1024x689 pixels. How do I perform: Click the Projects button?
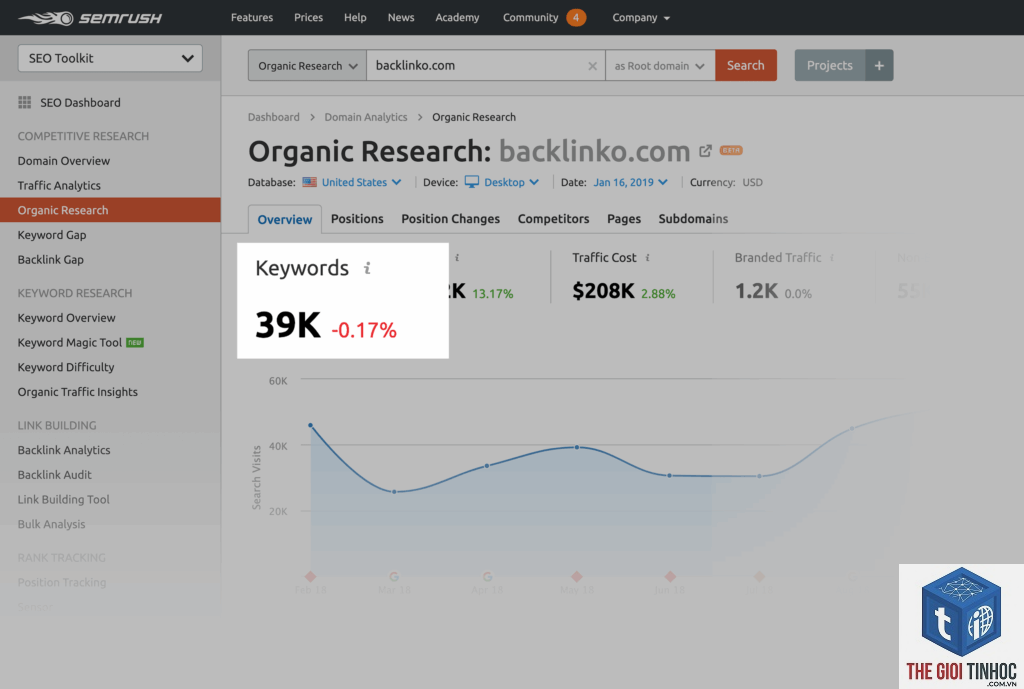point(829,65)
